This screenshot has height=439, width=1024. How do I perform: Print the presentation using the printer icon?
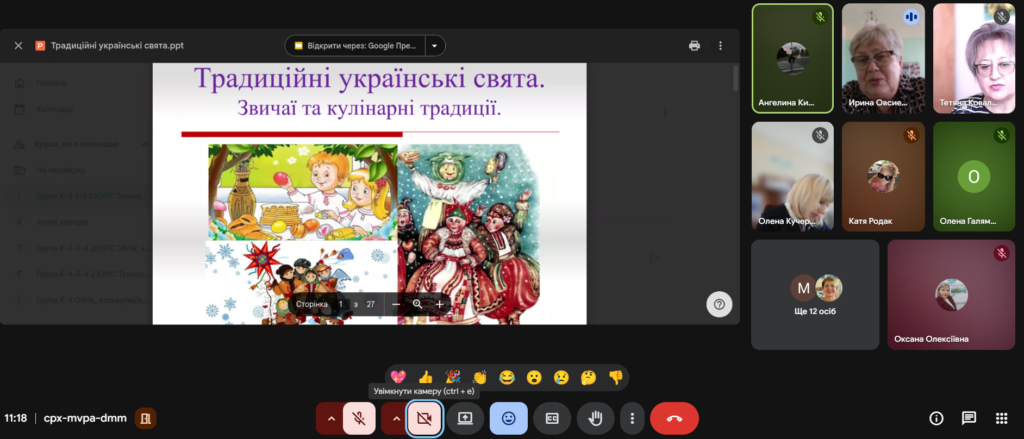pos(694,45)
